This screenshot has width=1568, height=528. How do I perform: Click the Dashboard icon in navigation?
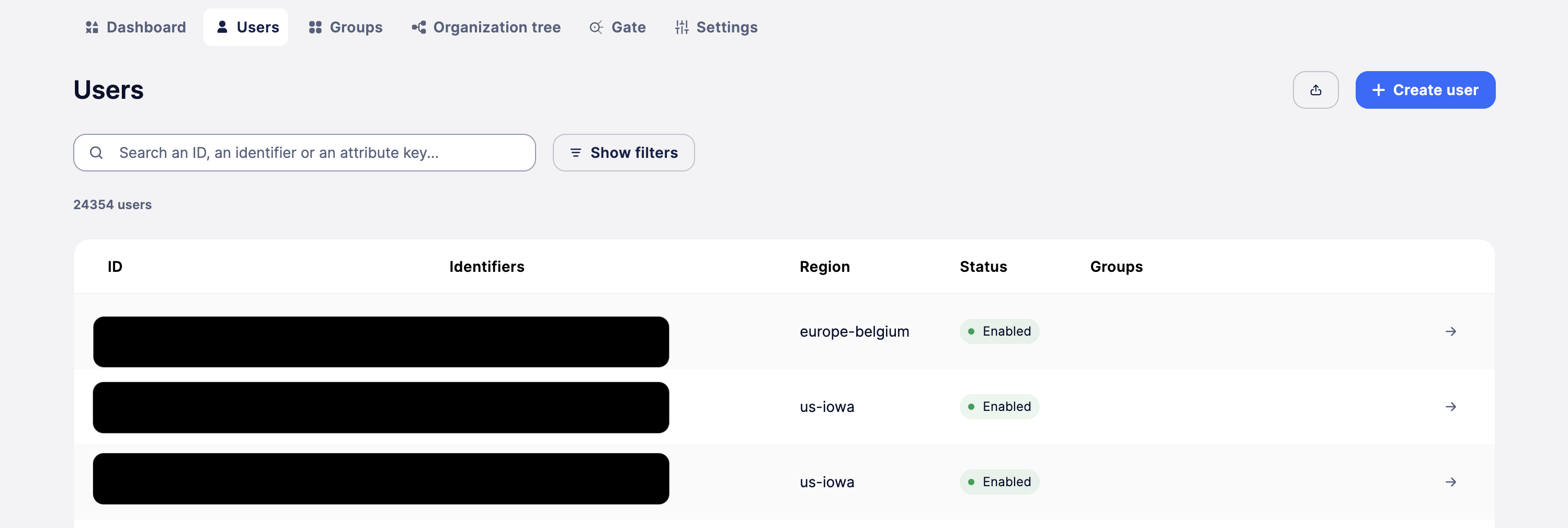[92, 27]
